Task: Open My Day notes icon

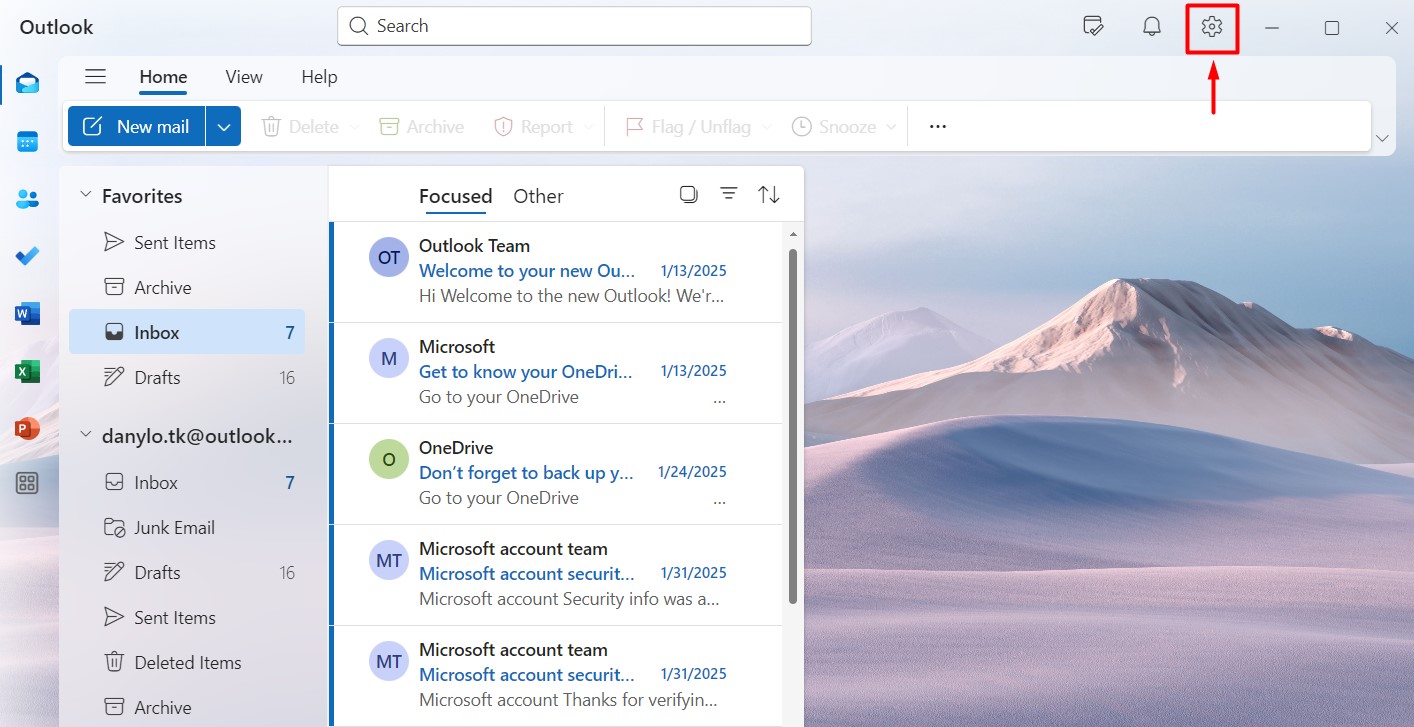Action: pyautogui.click(x=1093, y=27)
